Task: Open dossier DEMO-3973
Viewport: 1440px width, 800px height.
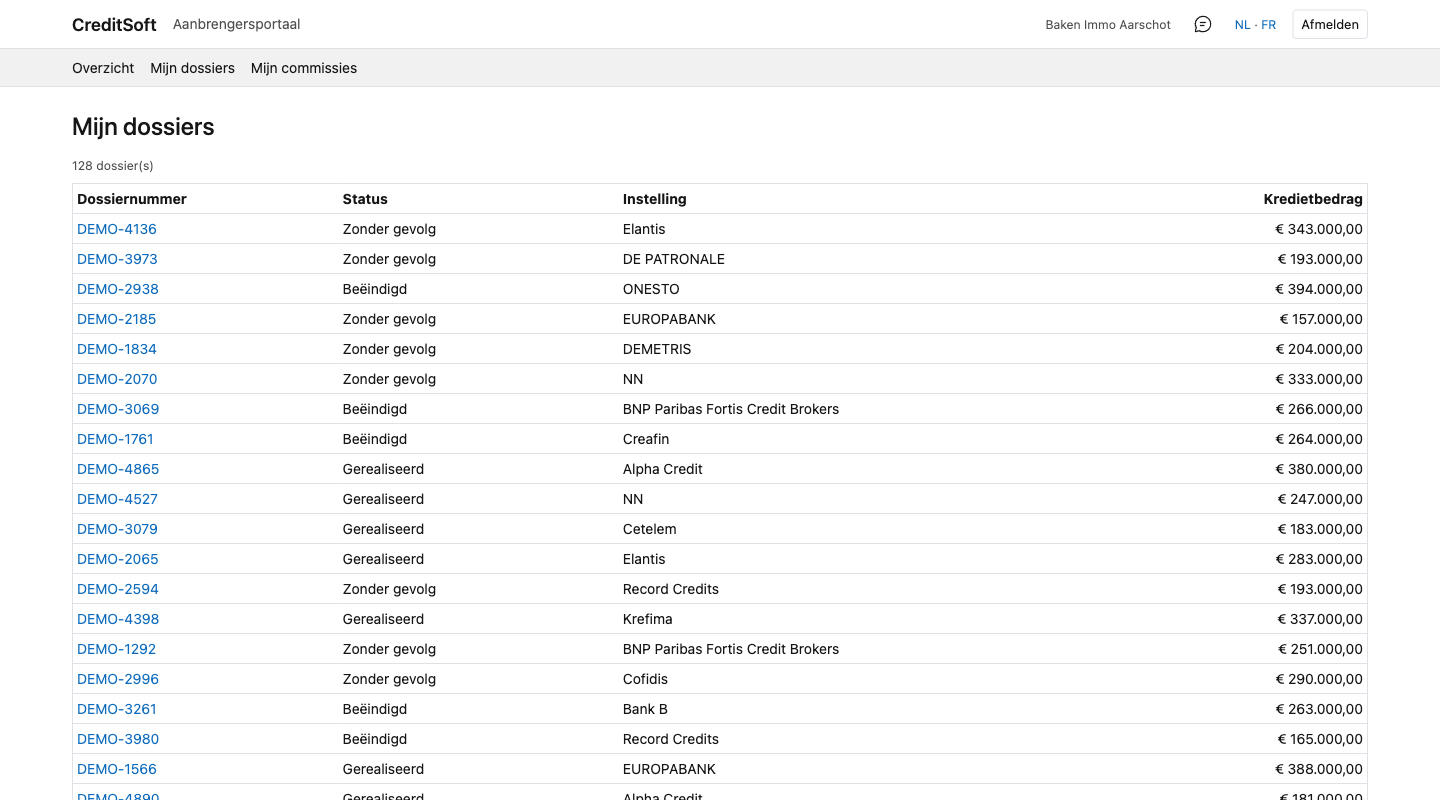Action: pyautogui.click(x=117, y=259)
